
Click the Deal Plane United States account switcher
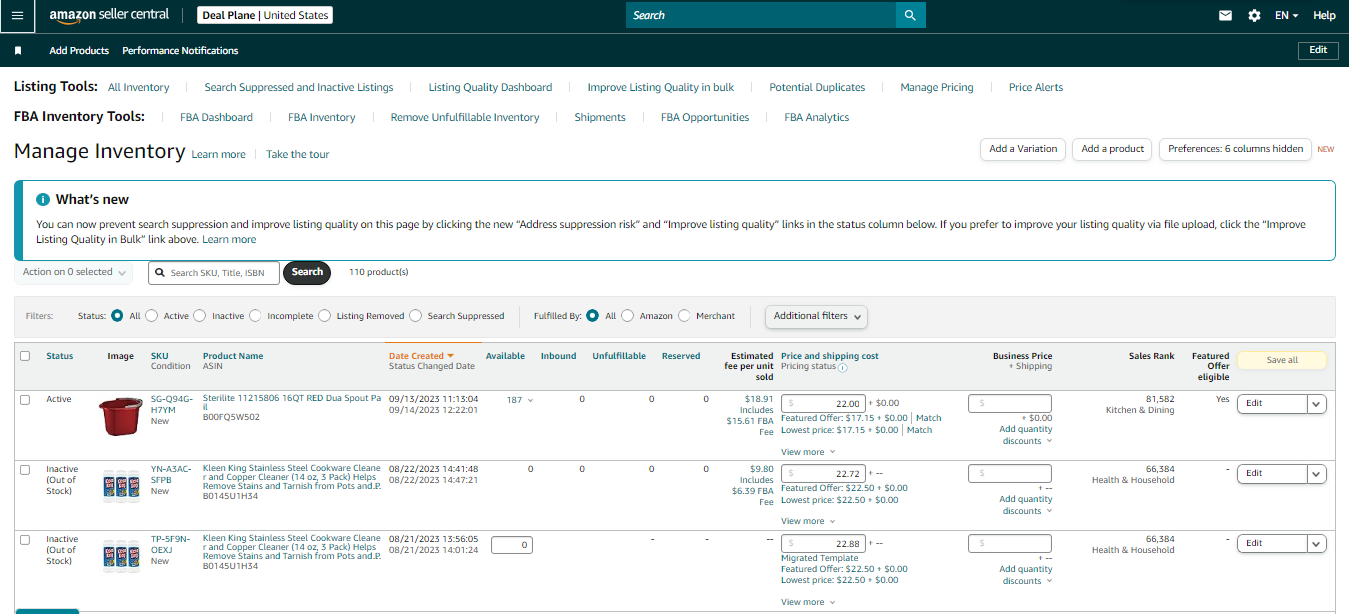click(264, 15)
